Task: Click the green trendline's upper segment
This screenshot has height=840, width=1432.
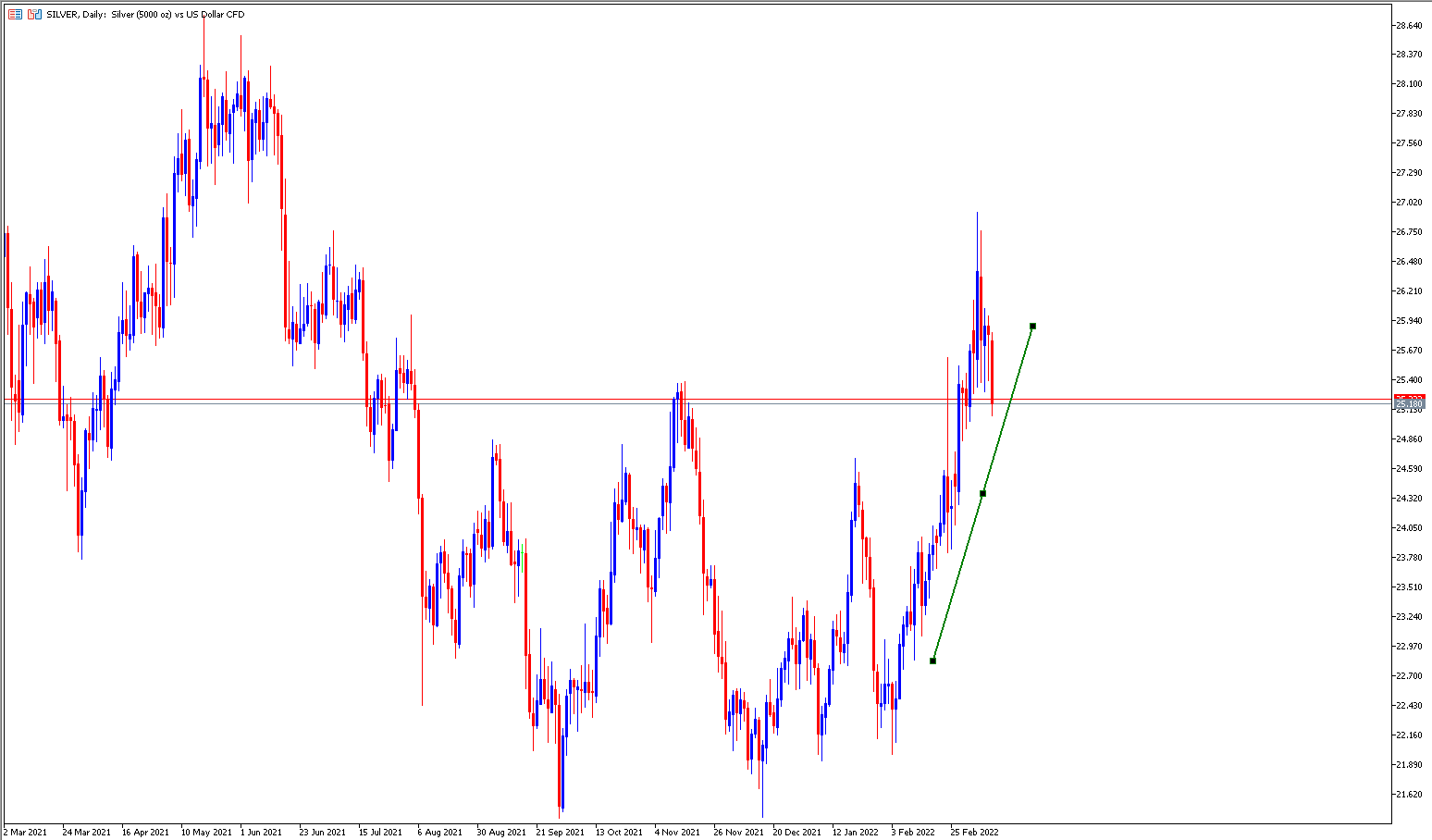Action: (x=1008, y=407)
